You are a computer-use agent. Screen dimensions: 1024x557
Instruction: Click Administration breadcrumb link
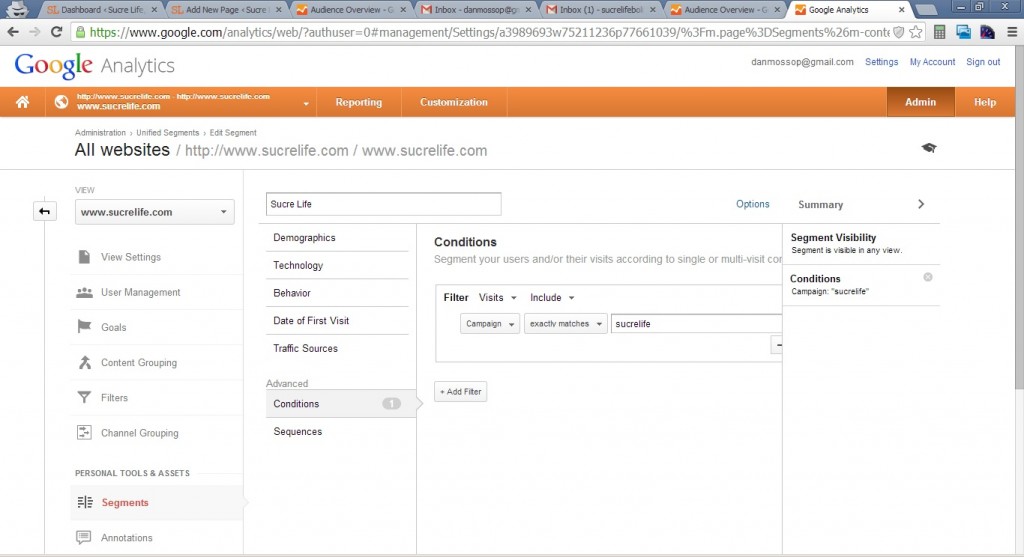pos(100,133)
